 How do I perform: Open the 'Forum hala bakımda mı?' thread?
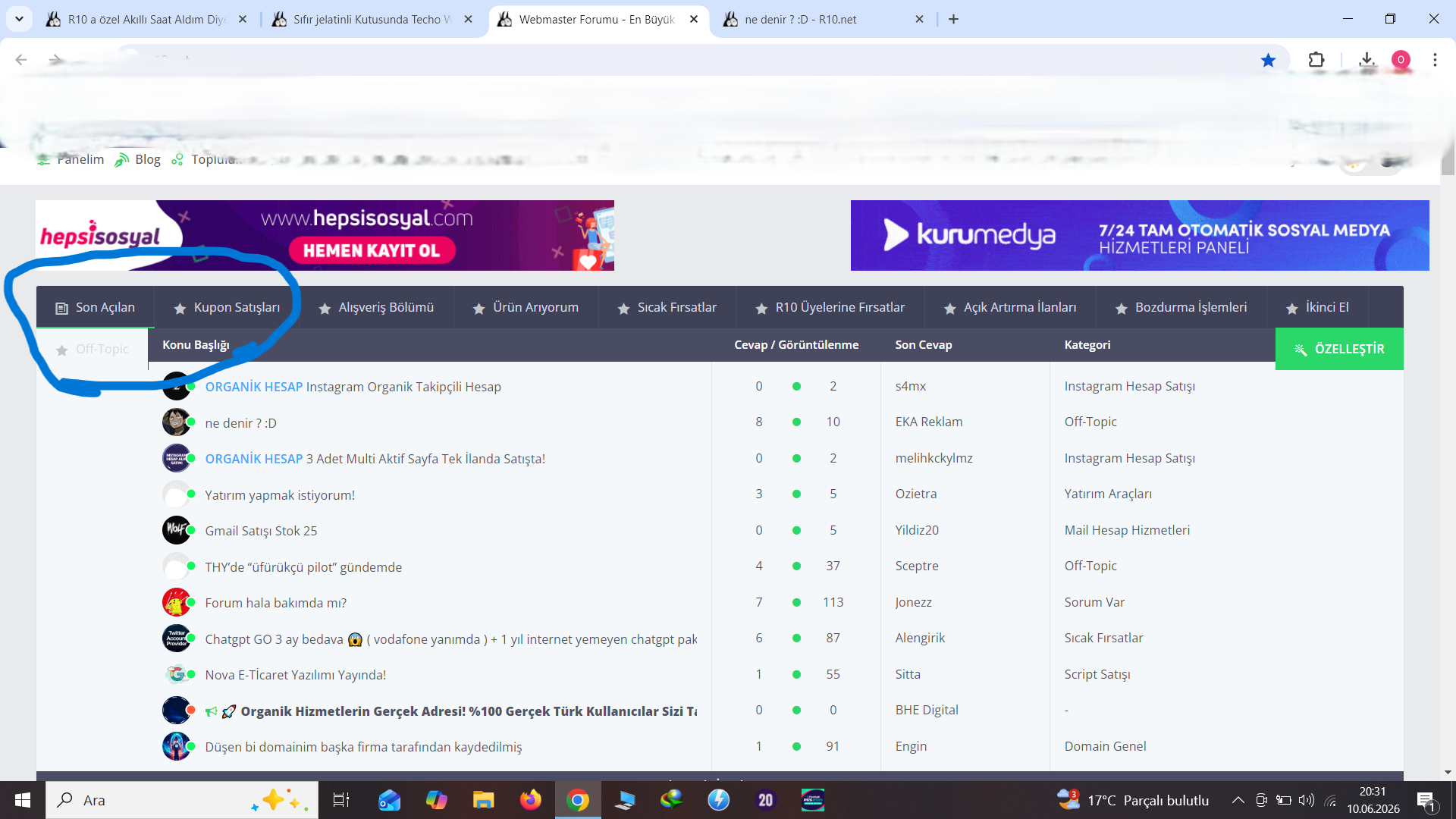click(x=275, y=603)
